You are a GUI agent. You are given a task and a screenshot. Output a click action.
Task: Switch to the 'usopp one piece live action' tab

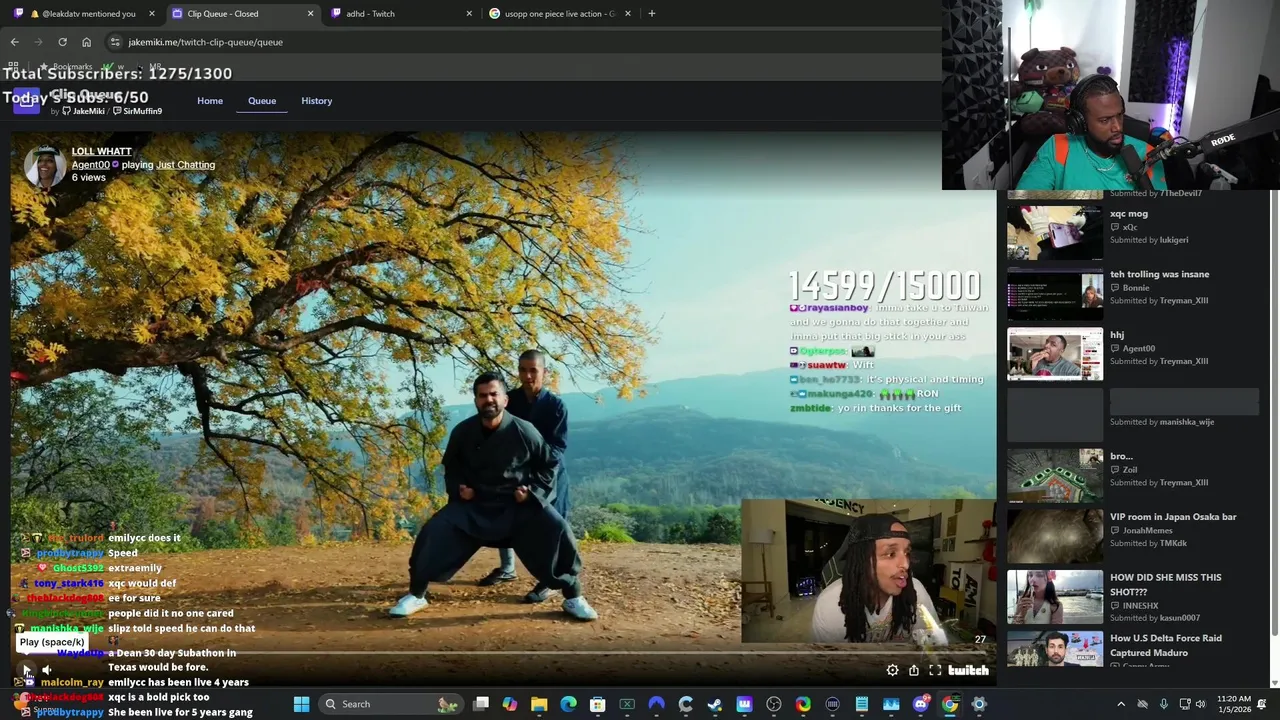pyautogui.click(x=560, y=14)
